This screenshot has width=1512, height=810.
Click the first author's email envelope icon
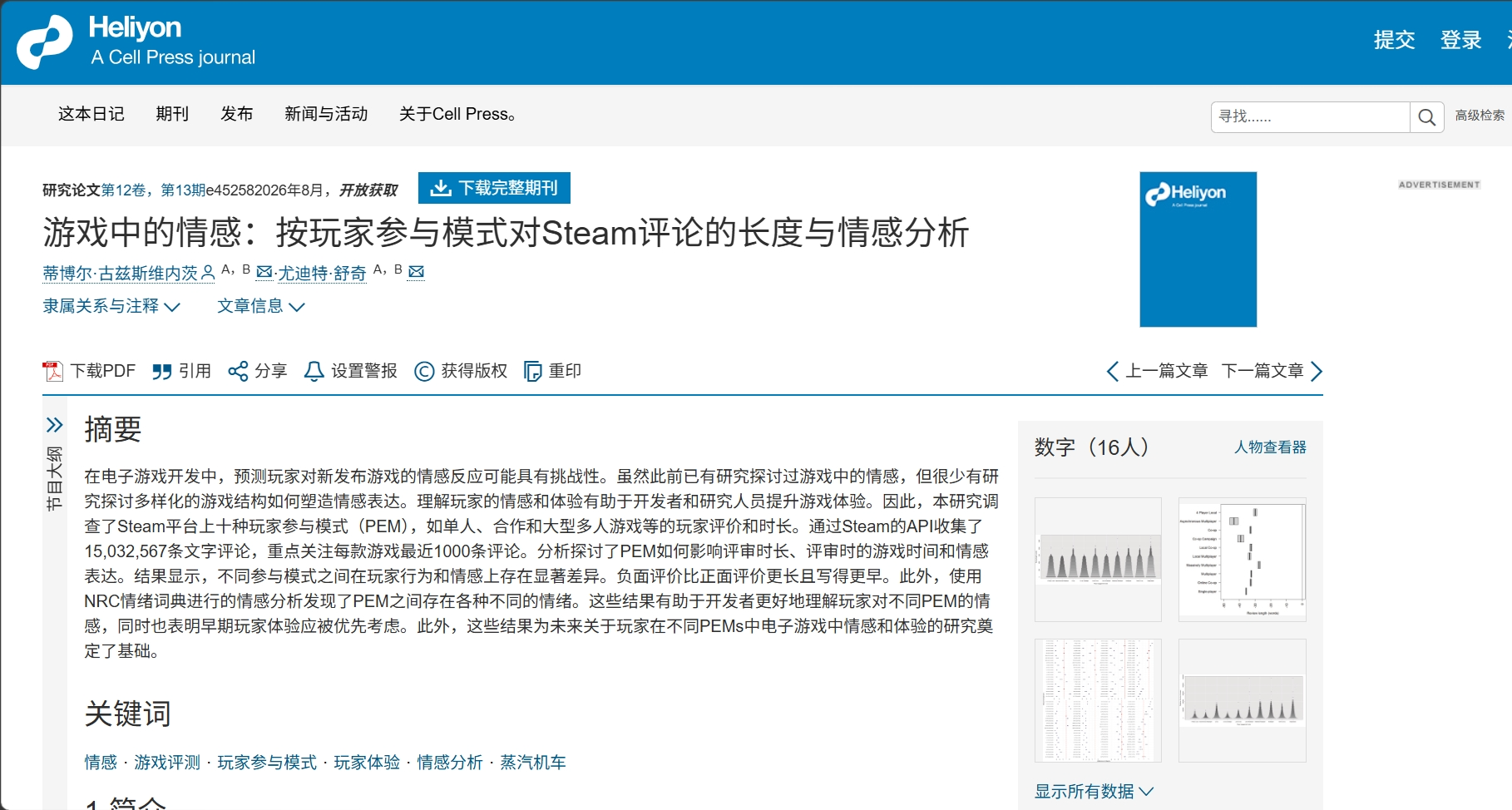pyautogui.click(x=264, y=272)
